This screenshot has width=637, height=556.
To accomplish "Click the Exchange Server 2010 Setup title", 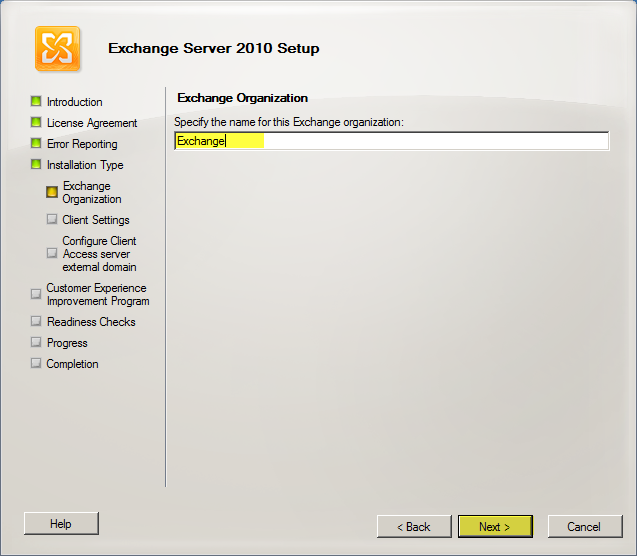I will (x=214, y=48).
